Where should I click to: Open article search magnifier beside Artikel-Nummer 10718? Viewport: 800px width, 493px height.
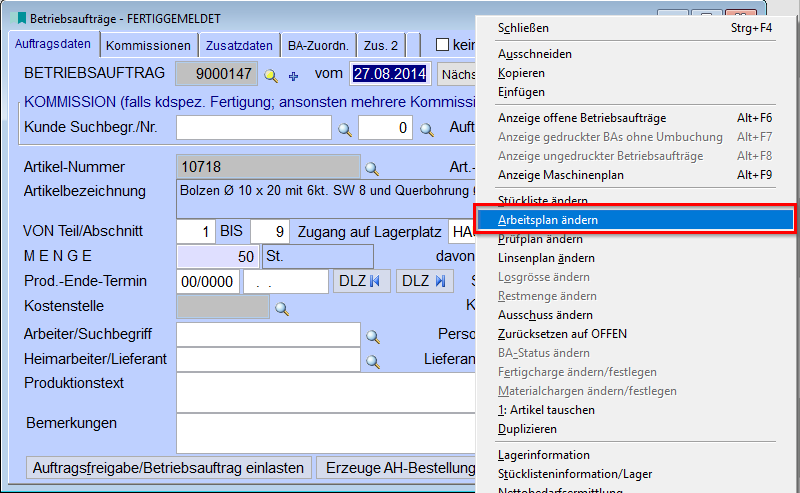[372, 168]
